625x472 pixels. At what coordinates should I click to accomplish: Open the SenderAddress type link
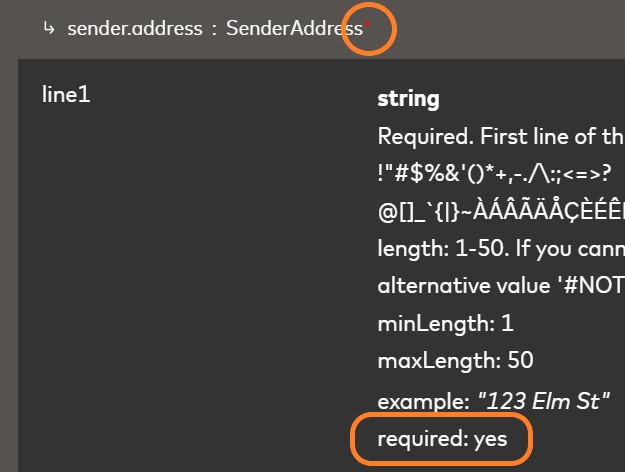pos(294,29)
